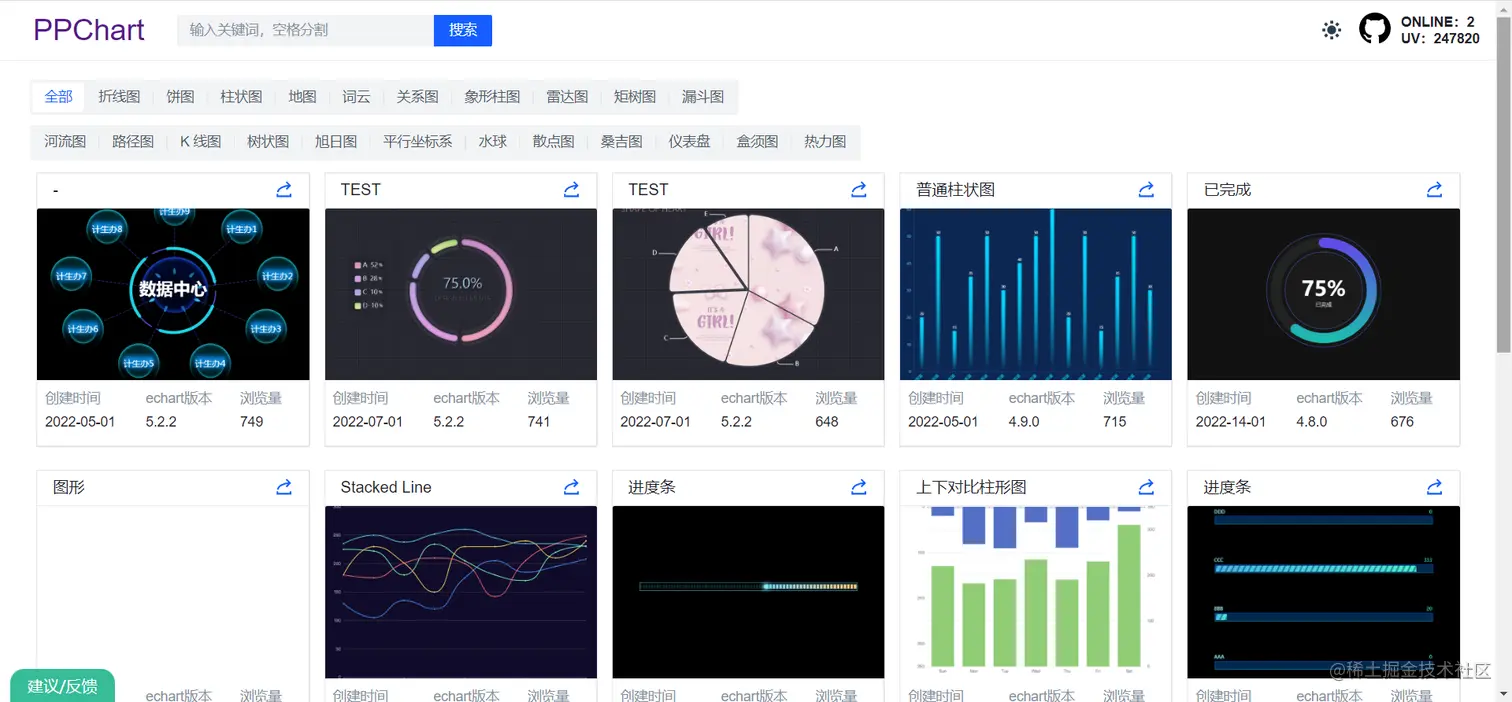Click share icon on 图形 card

click(284, 487)
